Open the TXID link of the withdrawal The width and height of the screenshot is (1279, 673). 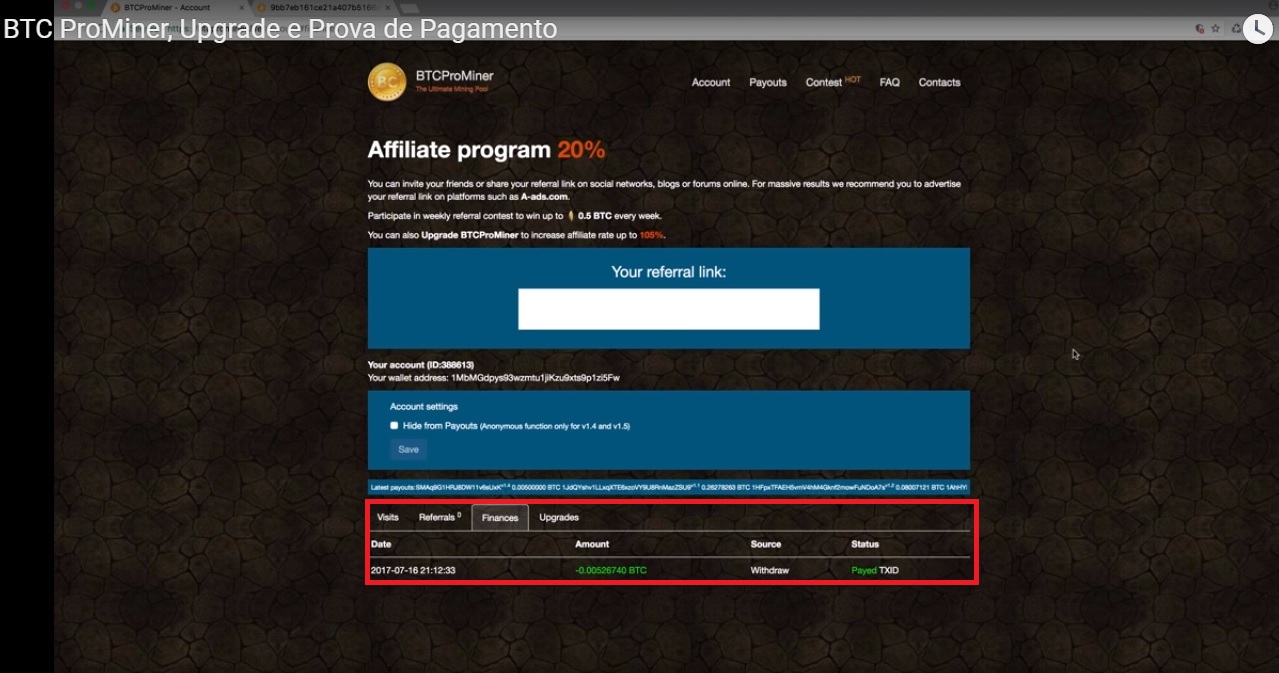pos(889,571)
